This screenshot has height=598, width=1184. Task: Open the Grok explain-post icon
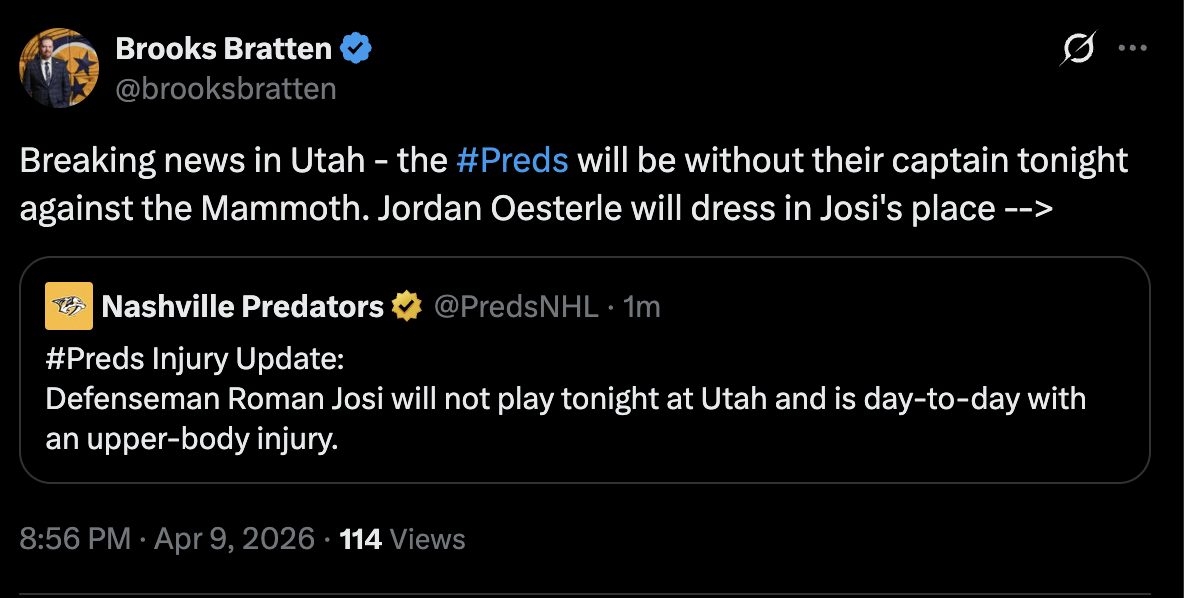click(x=1079, y=48)
